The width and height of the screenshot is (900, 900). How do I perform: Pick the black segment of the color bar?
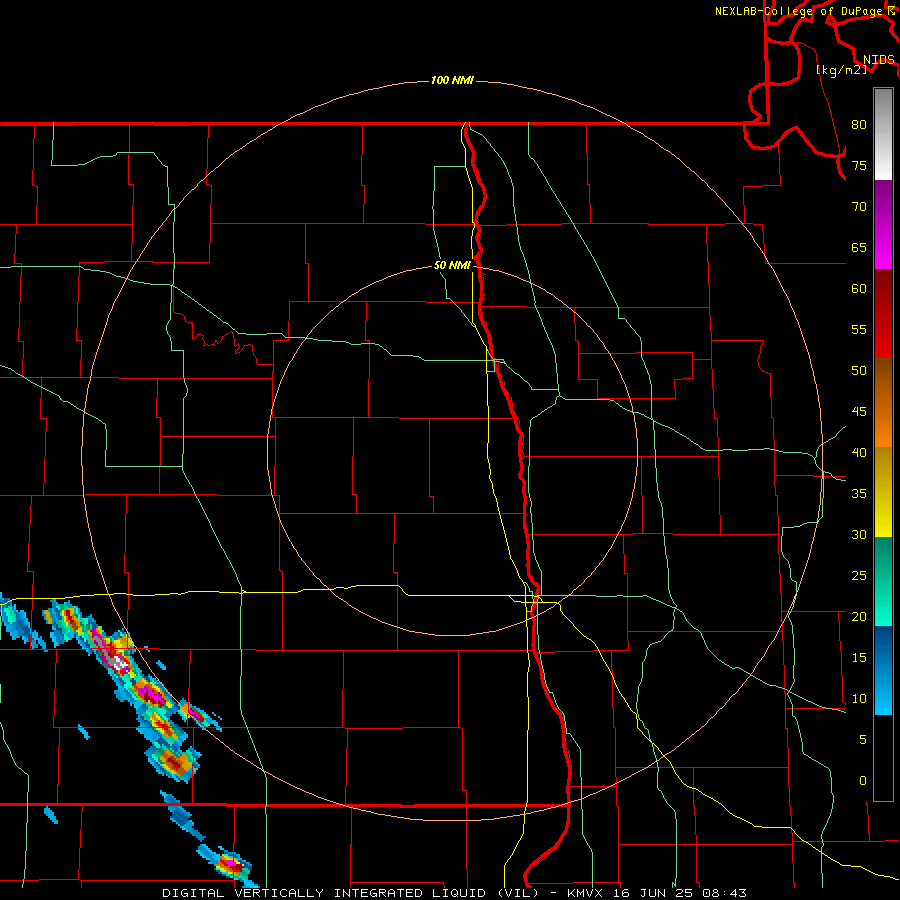click(883, 757)
